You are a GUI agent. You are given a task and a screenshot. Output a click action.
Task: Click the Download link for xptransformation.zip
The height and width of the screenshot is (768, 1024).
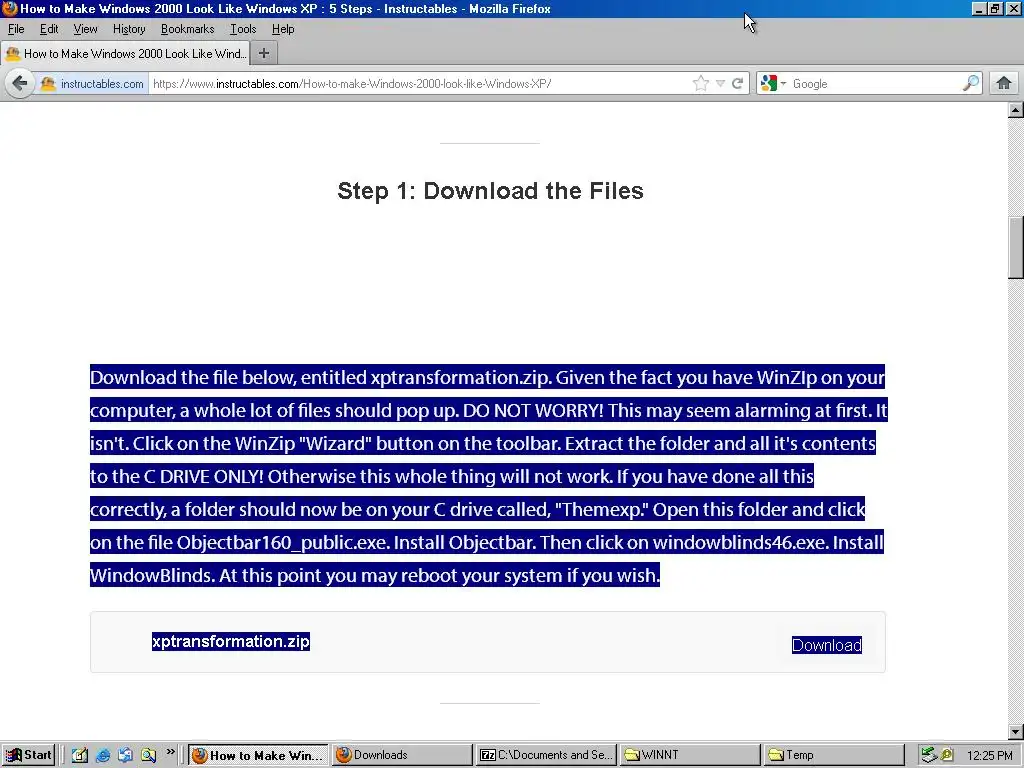pyautogui.click(x=827, y=645)
